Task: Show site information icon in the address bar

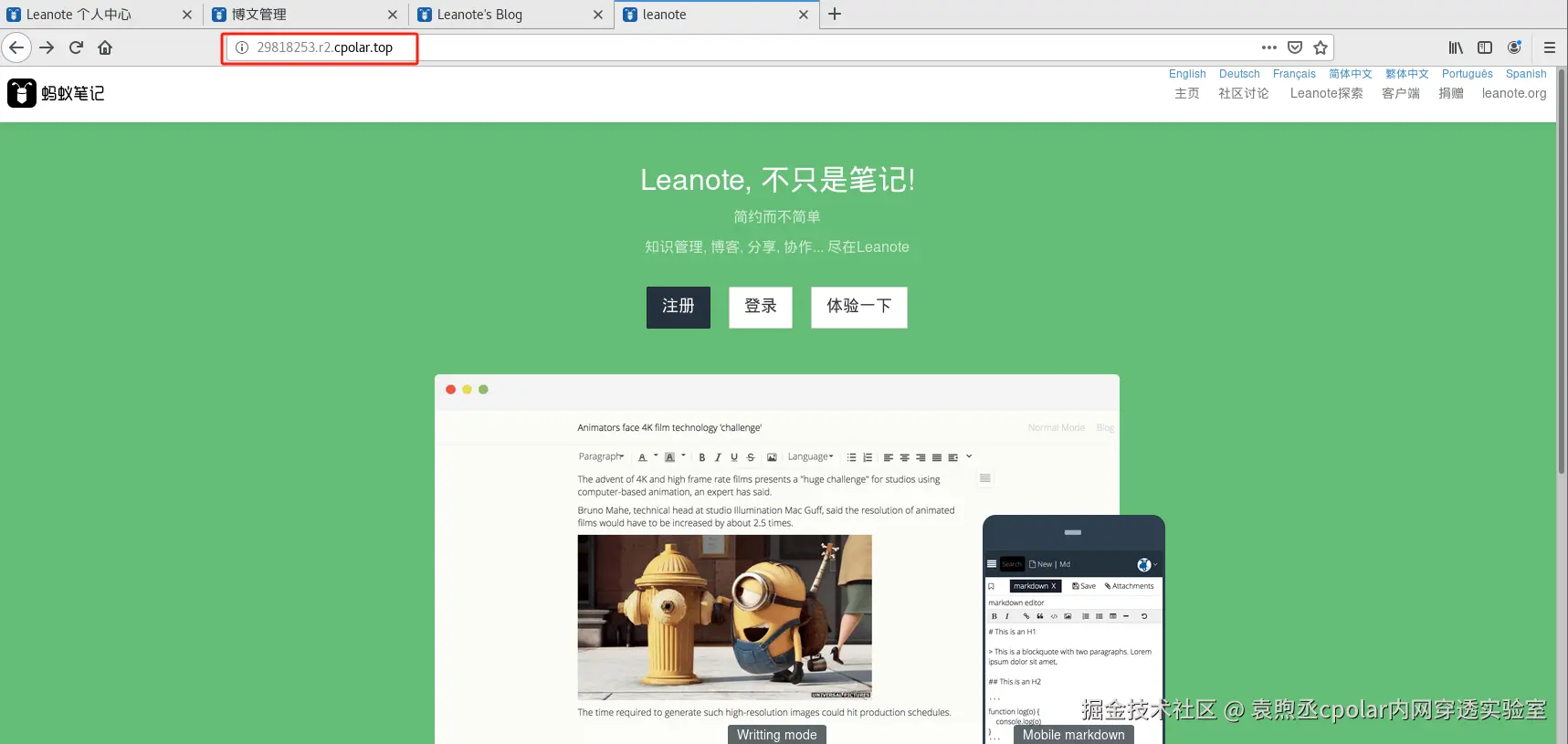Action: tap(242, 47)
